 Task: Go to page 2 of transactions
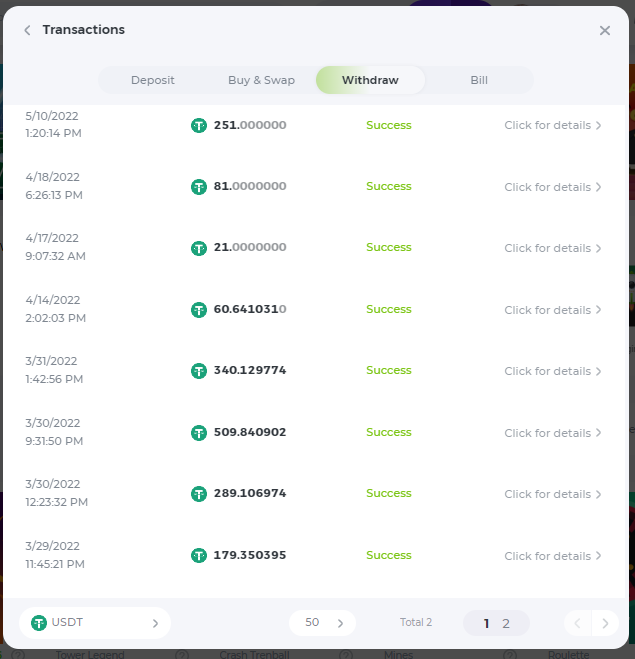pos(506,624)
